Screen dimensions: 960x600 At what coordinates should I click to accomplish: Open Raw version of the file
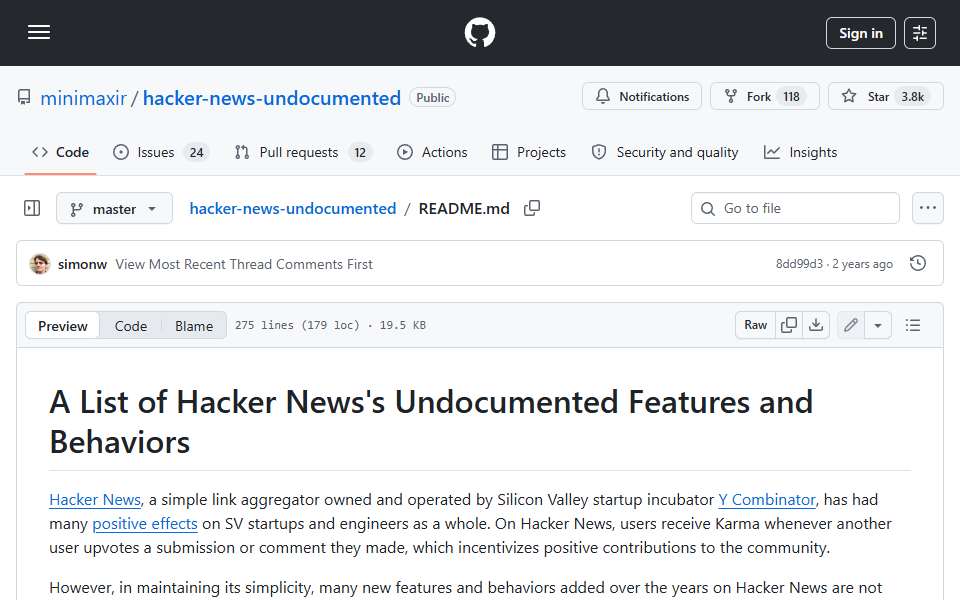pos(756,325)
